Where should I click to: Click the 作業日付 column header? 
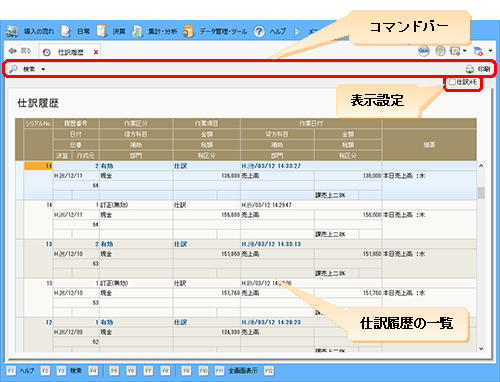point(311,123)
